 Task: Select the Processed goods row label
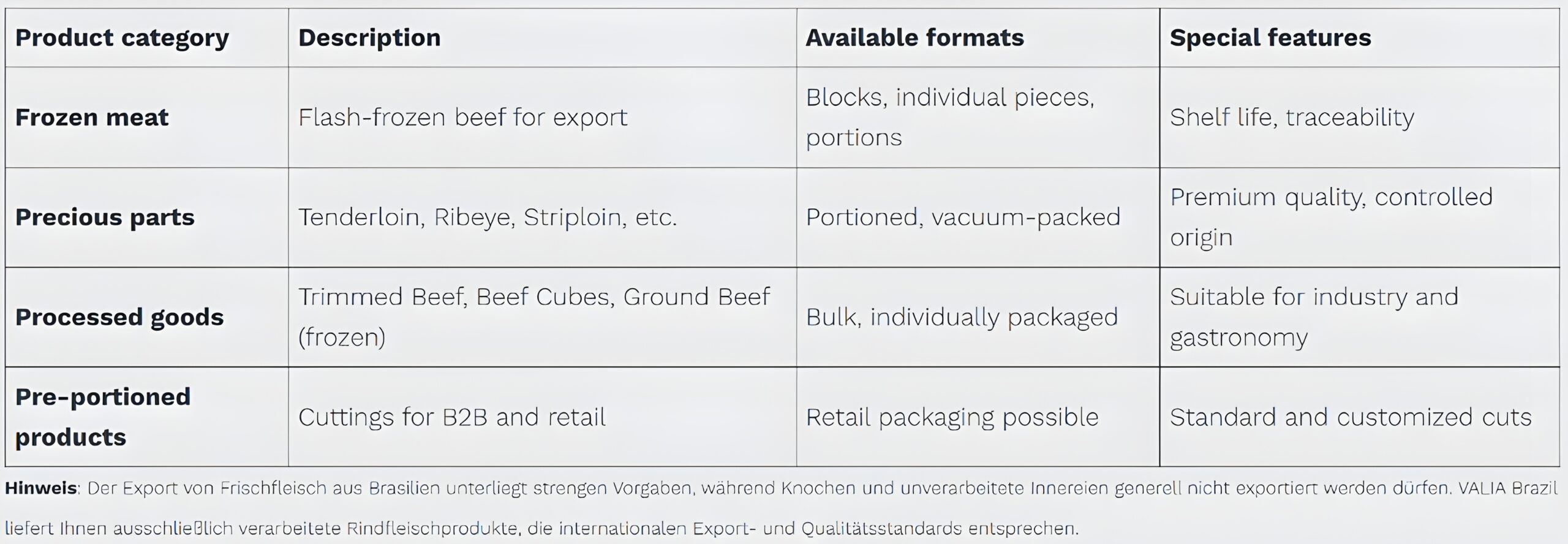click(119, 317)
